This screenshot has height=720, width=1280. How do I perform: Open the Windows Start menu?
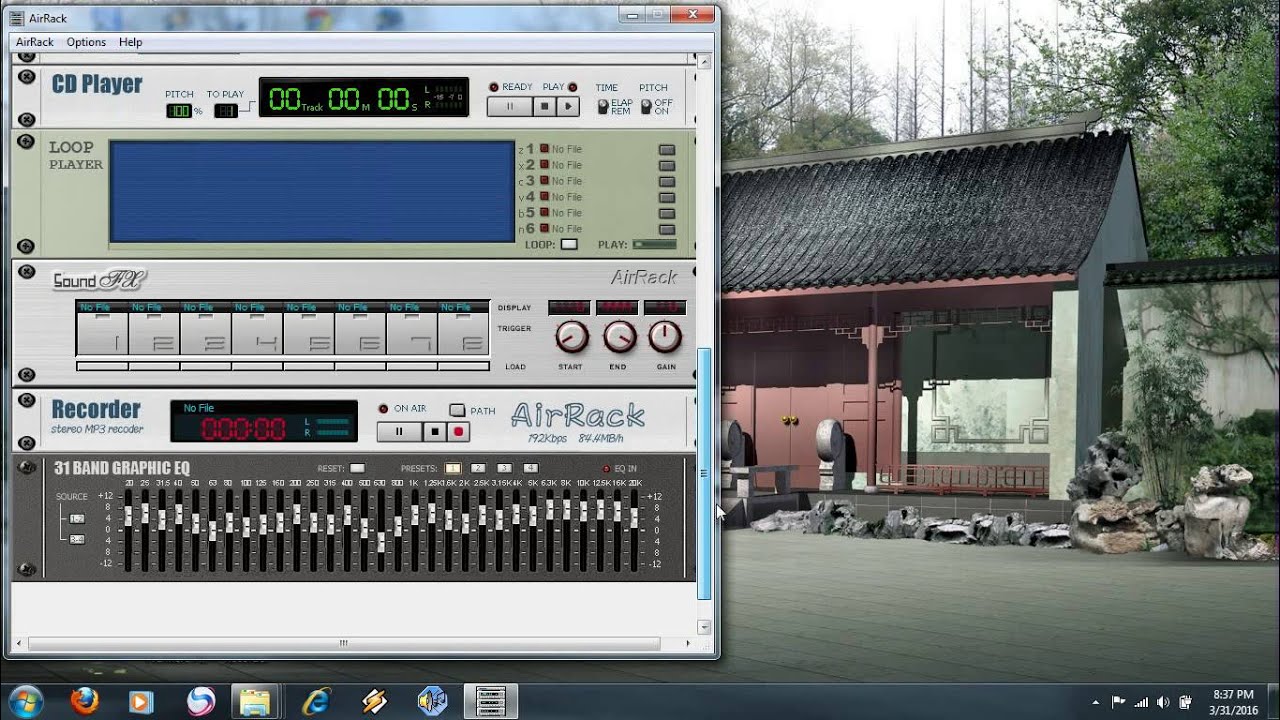coord(24,701)
